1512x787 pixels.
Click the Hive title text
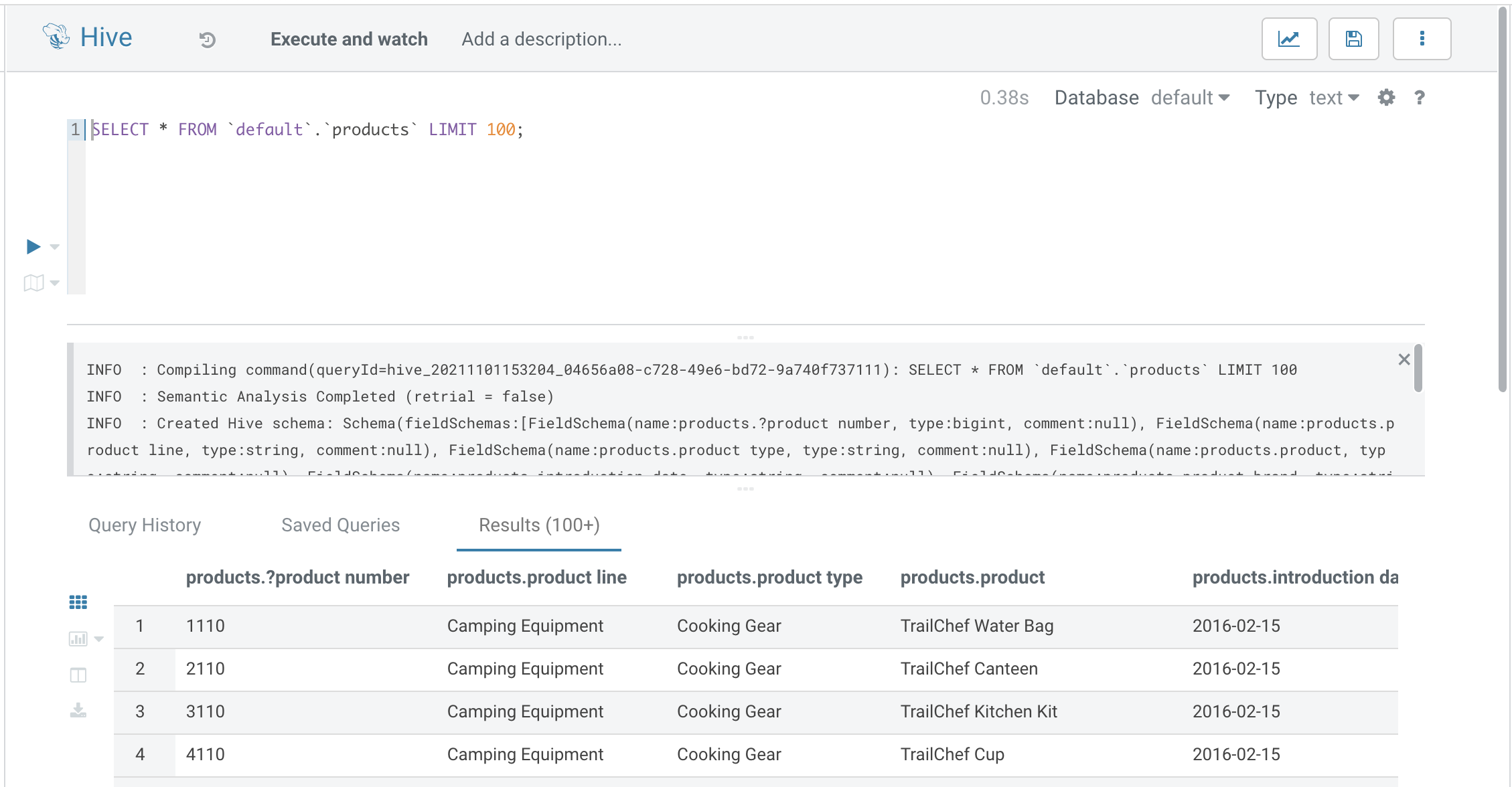pyautogui.click(x=106, y=37)
